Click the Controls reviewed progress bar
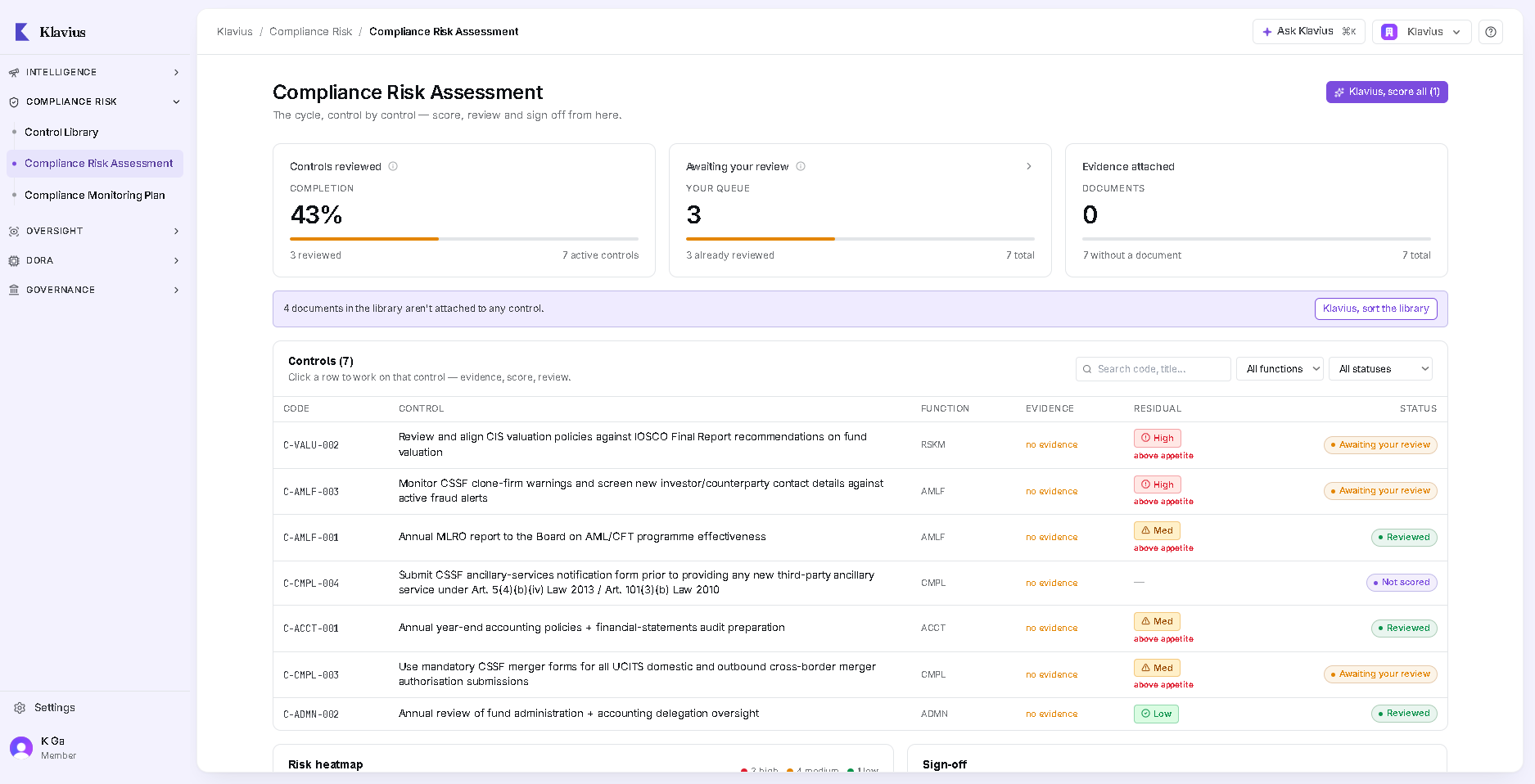The image size is (1535, 784). point(464,239)
